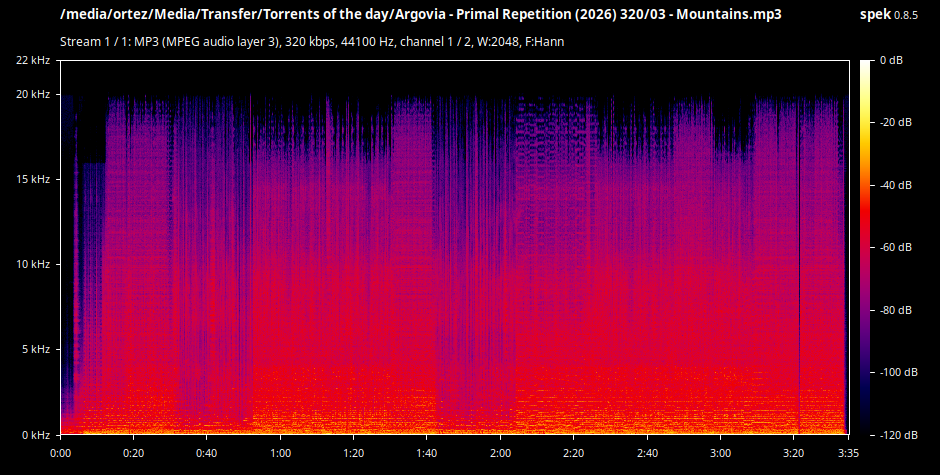Viewport: 940px width, 475px height.
Task: Click the MP3 stream info line
Action: click(x=312, y=41)
